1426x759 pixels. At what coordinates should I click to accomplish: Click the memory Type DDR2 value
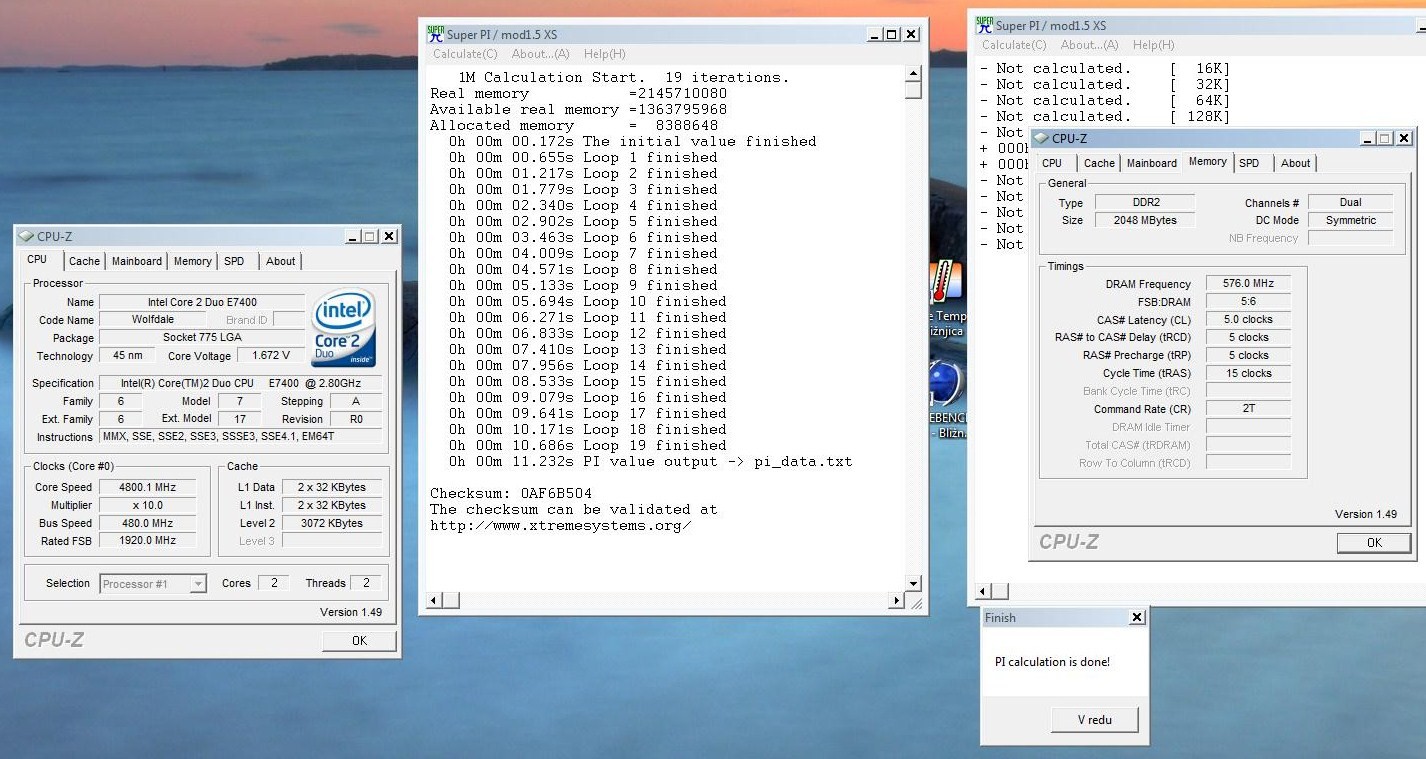click(1144, 202)
